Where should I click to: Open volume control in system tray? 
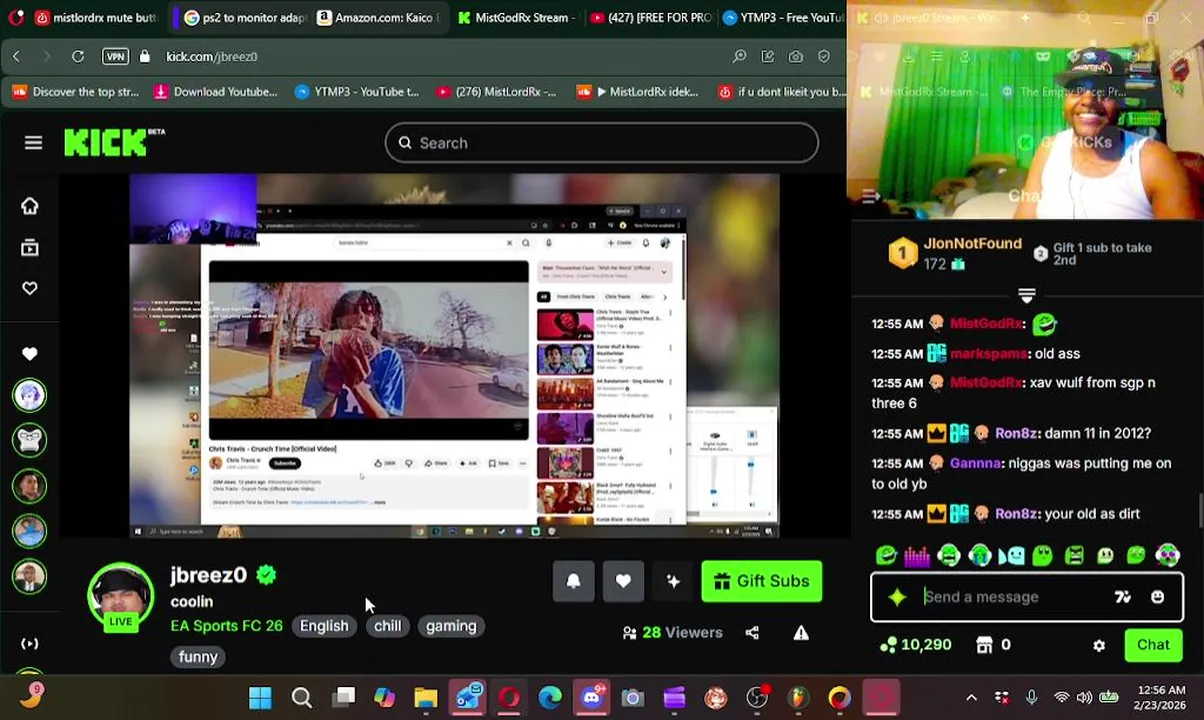pos(1085,697)
